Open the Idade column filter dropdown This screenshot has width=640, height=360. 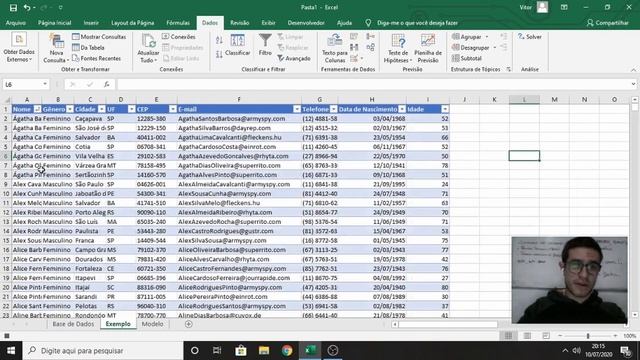(445, 109)
